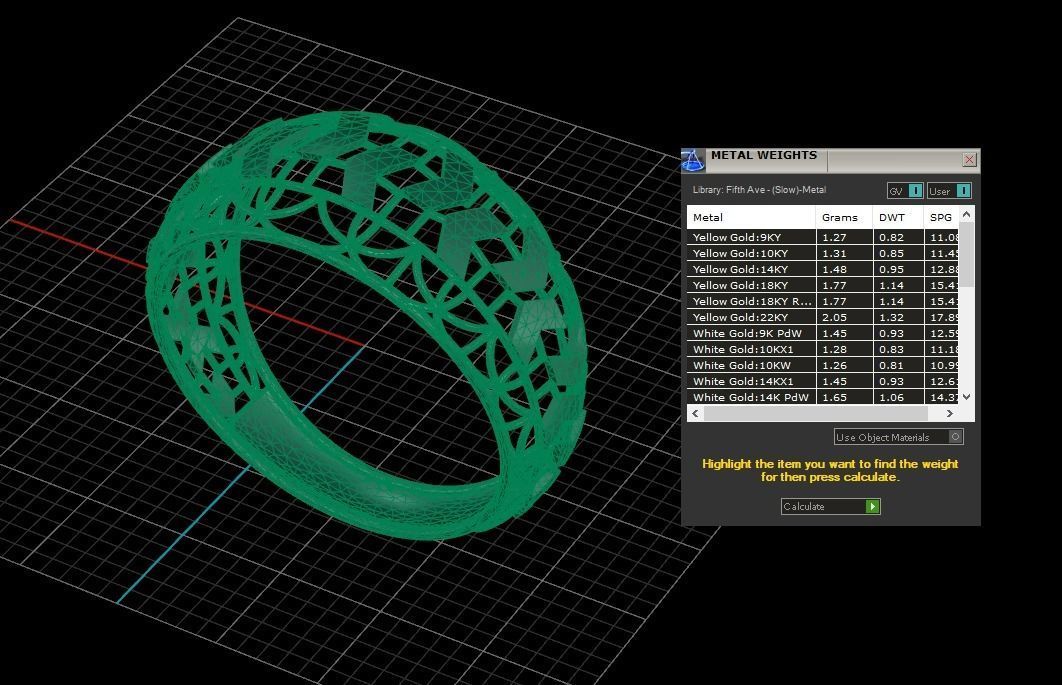Click the 0.83 DWT value for 10KX1

point(891,350)
